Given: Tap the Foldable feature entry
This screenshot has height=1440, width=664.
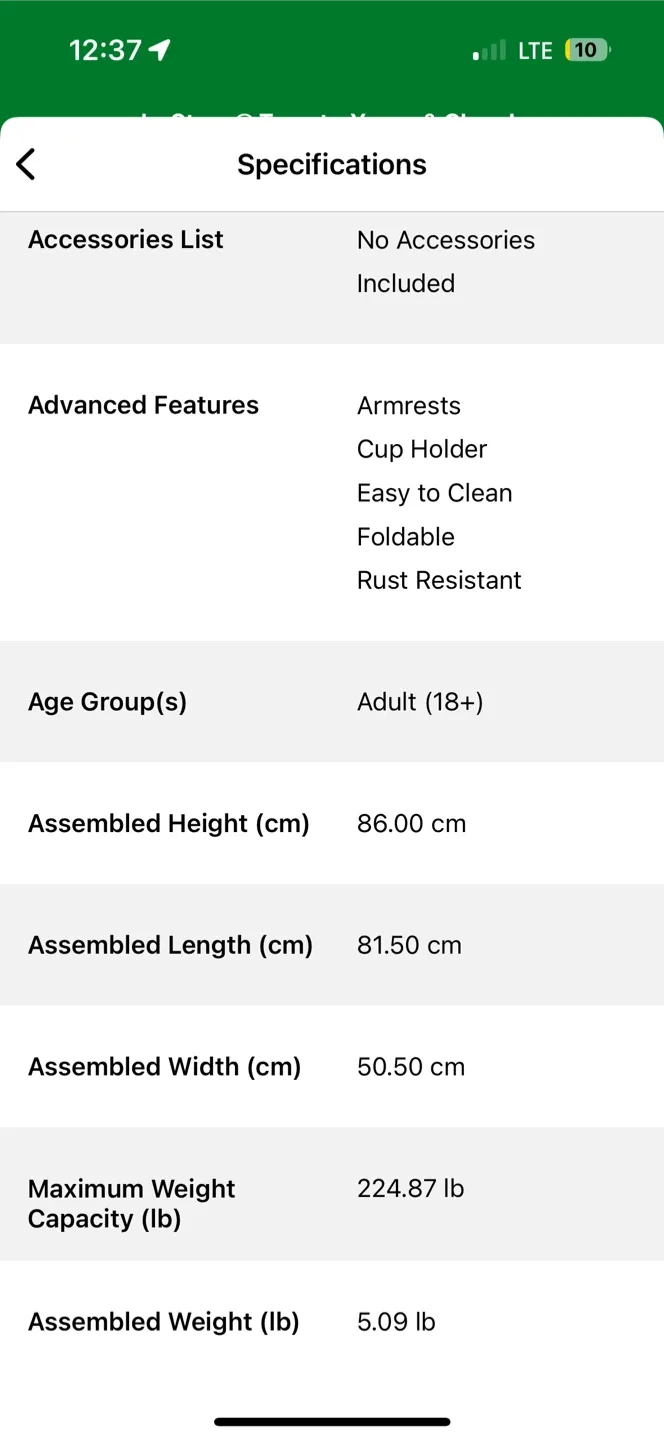Looking at the screenshot, I should coord(405,537).
